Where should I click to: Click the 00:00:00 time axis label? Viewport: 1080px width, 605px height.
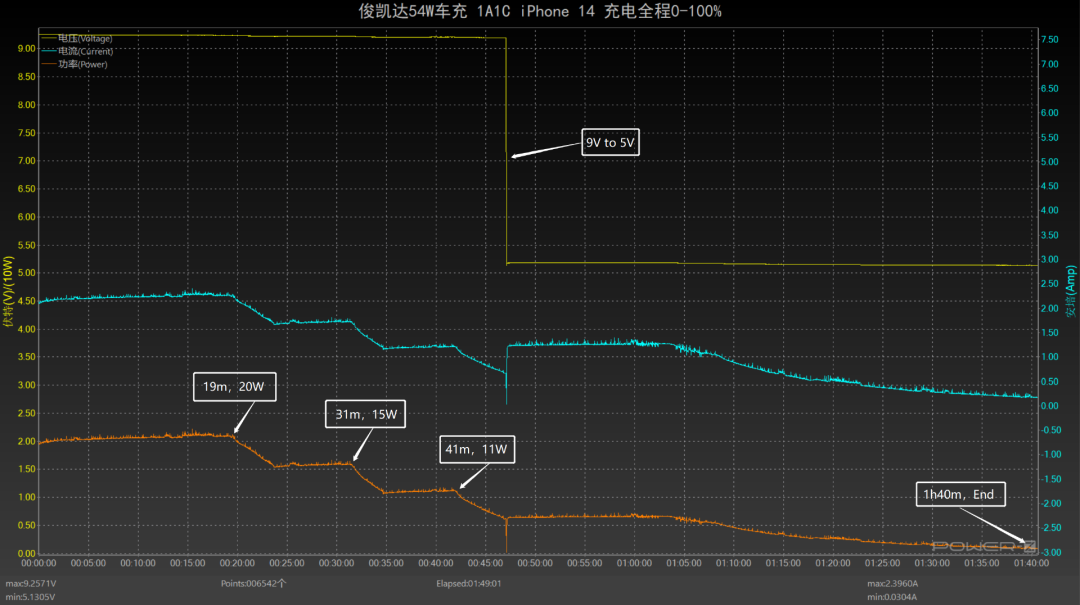(39, 563)
